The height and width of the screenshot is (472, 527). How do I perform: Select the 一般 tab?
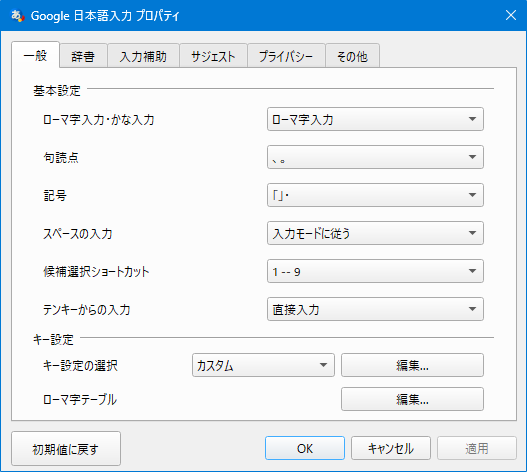pos(36,55)
